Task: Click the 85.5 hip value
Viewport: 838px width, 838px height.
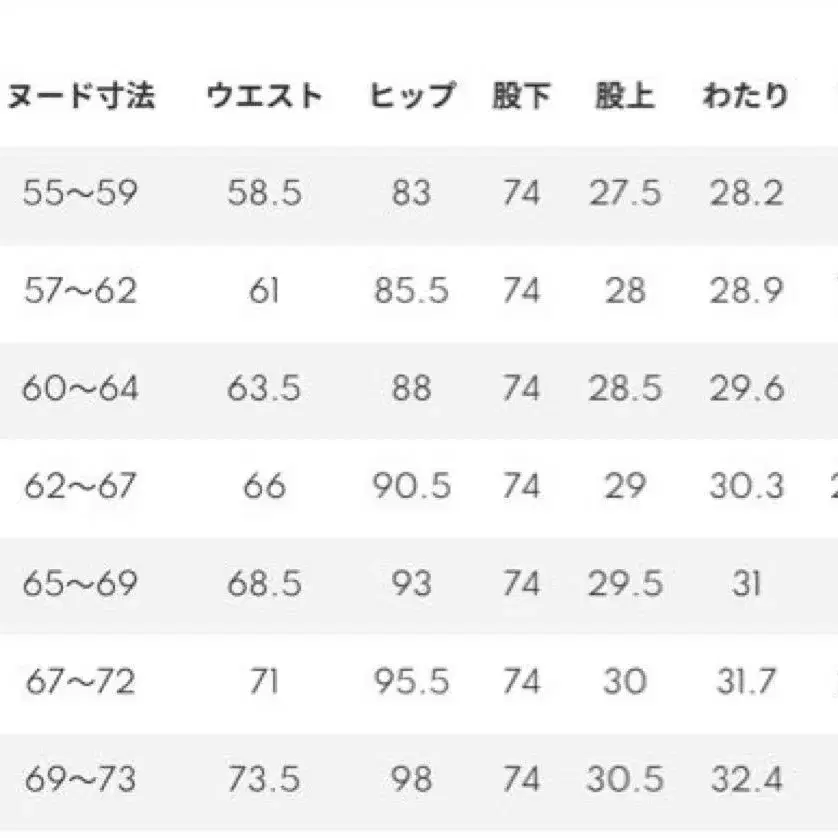Action: [411, 291]
